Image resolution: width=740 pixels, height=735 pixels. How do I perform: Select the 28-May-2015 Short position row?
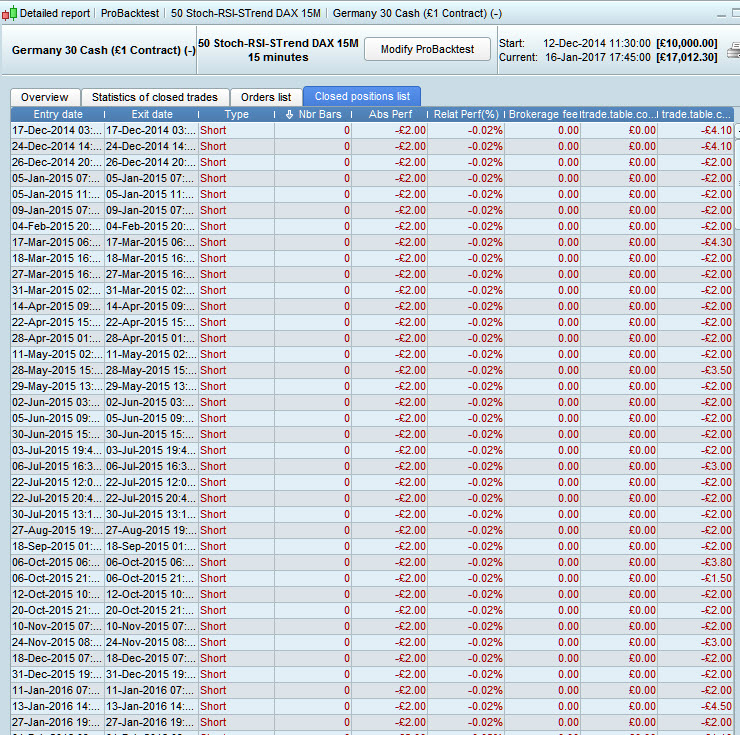point(213,370)
